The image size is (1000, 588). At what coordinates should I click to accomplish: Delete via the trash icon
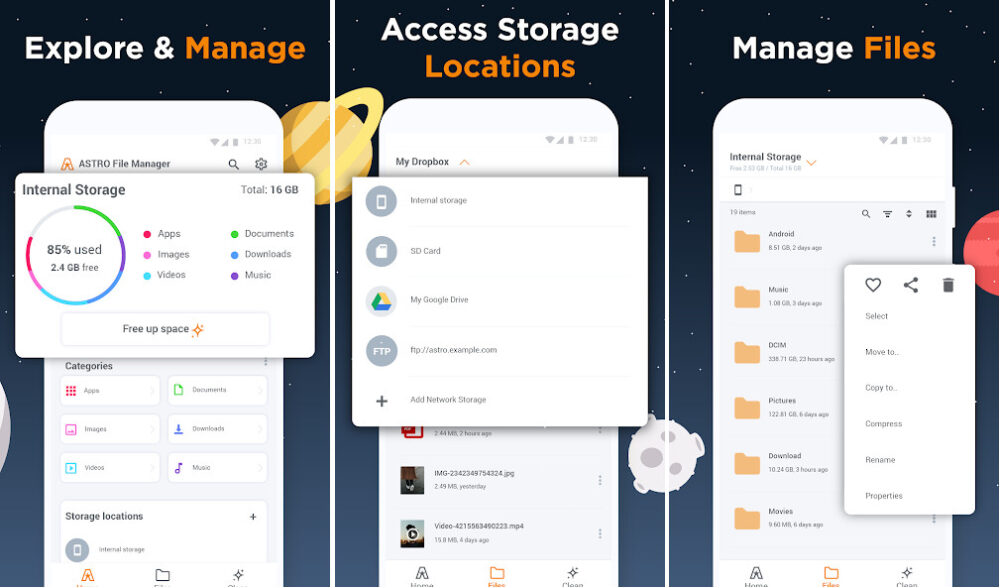pyautogui.click(x=948, y=285)
